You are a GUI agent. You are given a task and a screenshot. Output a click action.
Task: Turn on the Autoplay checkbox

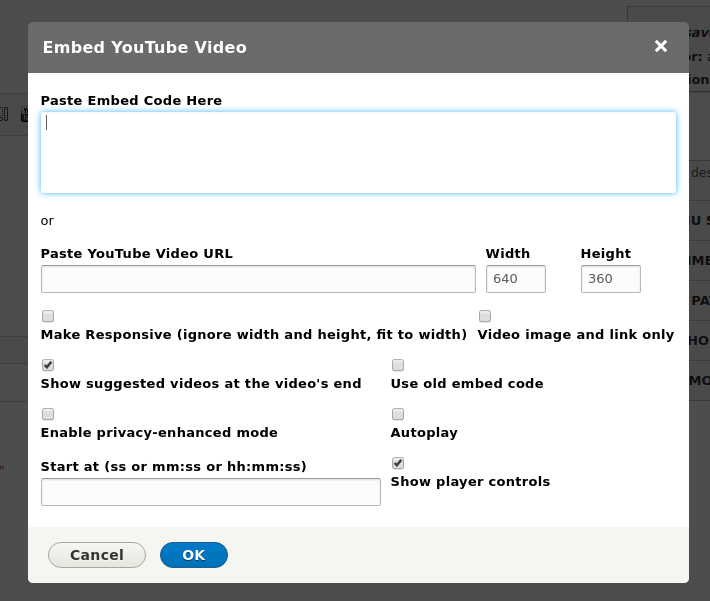click(x=398, y=413)
